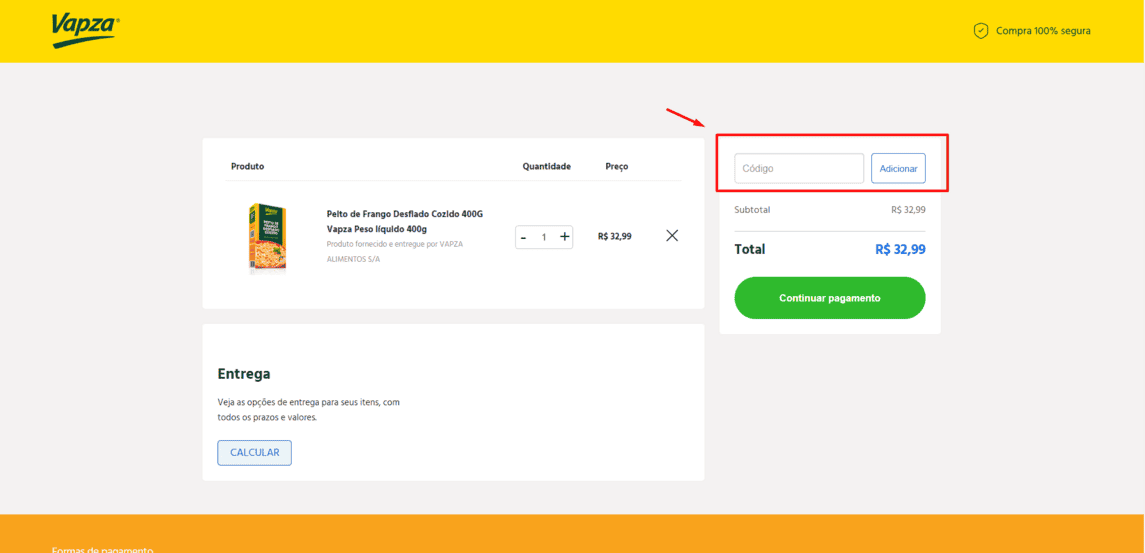1145x553 pixels.
Task: Click the Quantidade column header
Action: click(x=546, y=167)
